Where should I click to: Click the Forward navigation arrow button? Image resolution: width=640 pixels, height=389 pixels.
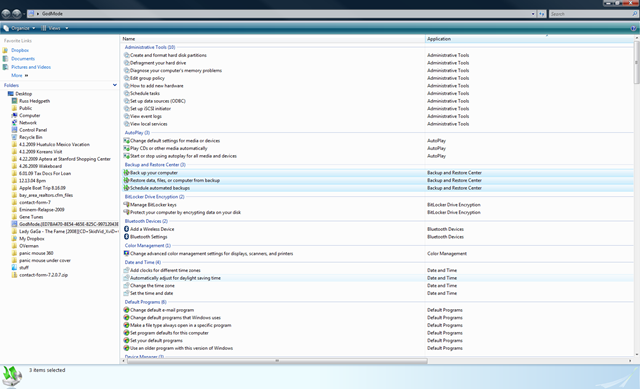tap(16, 14)
